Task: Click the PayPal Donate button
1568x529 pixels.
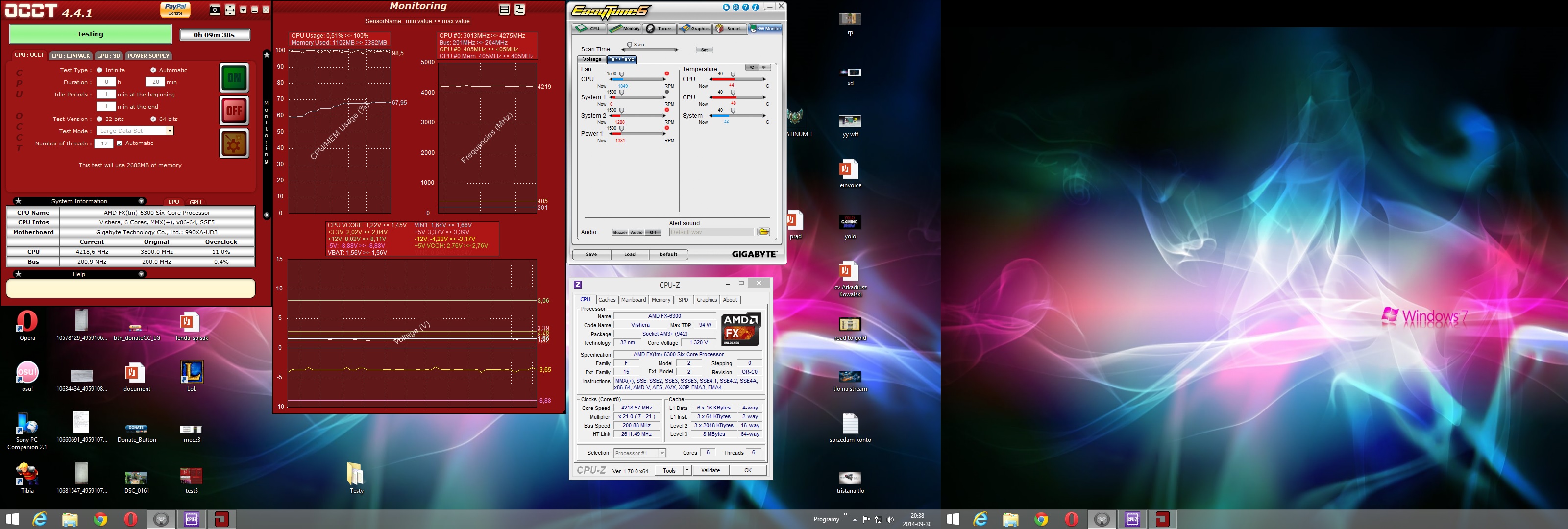Action: (x=175, y=9)
